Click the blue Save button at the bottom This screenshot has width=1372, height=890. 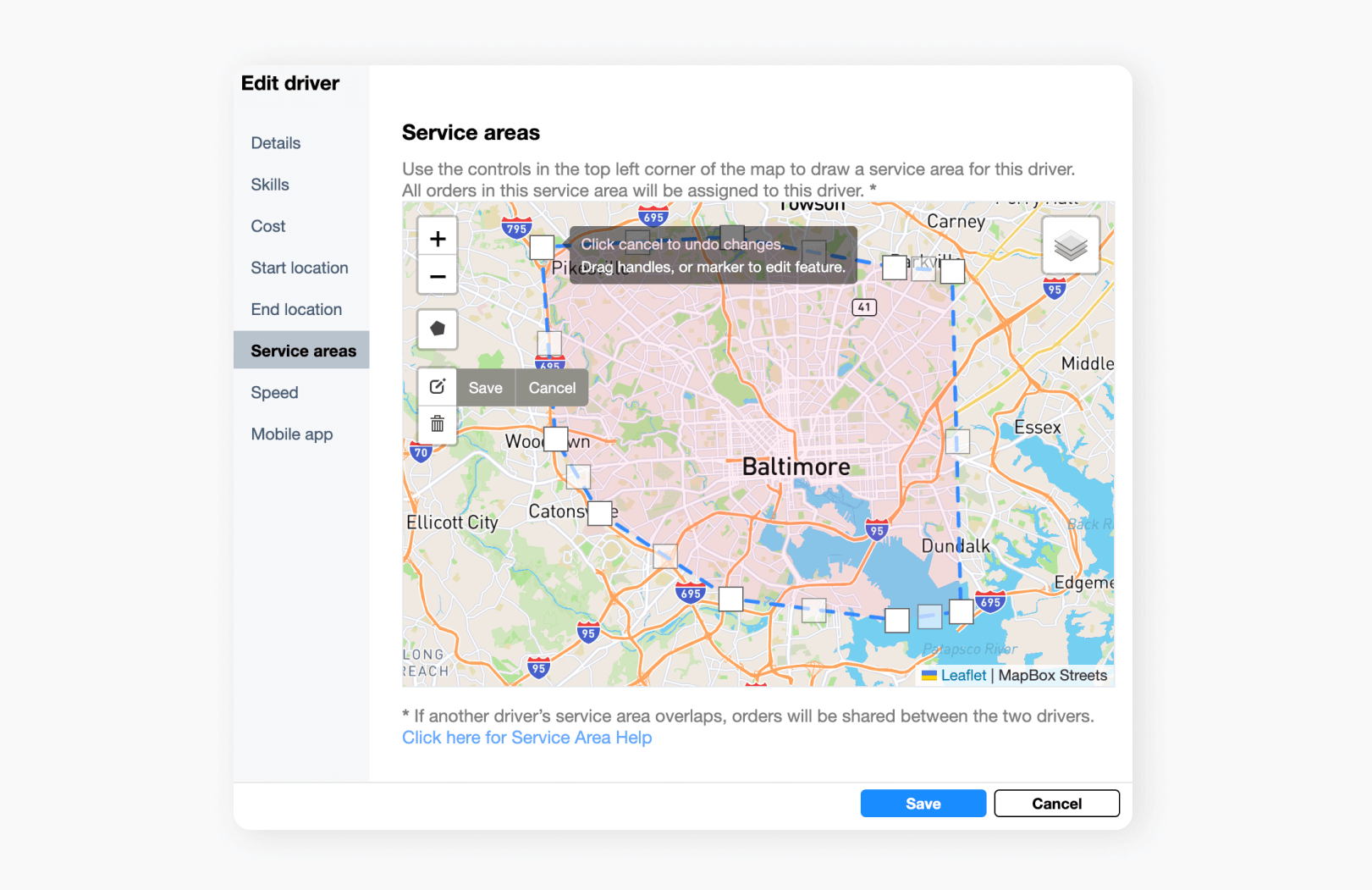[x=923, y=803]
